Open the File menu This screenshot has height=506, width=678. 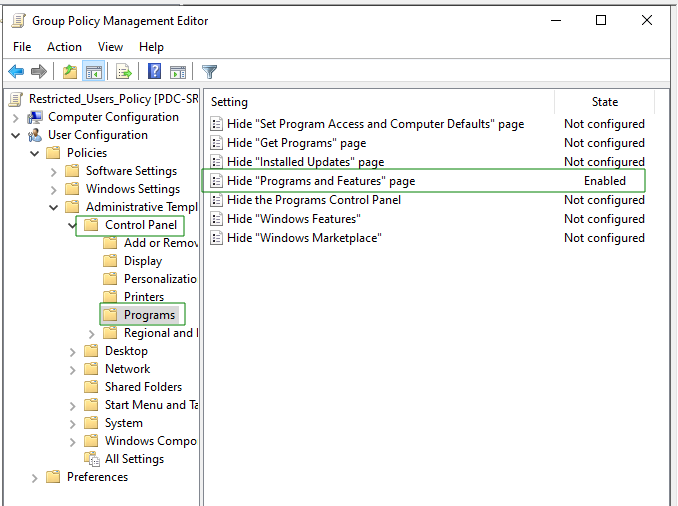pos(22,47)
